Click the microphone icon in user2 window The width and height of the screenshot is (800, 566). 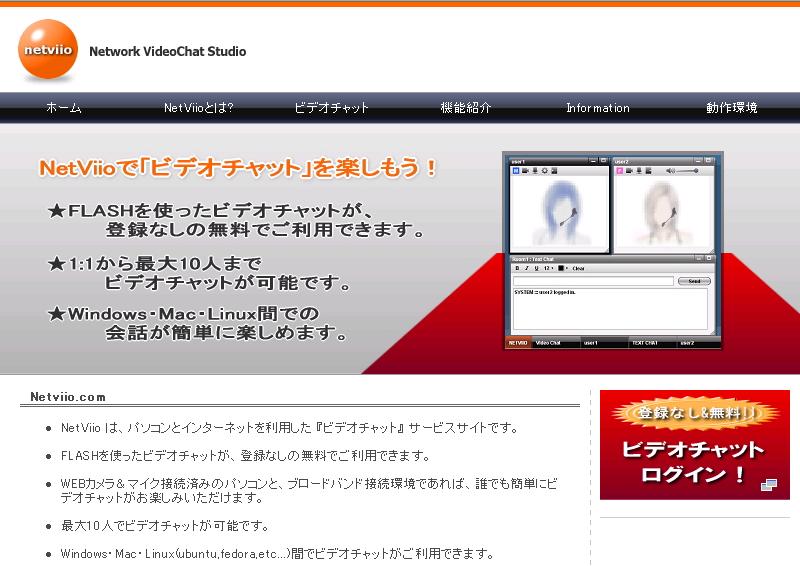click(639, 171)
